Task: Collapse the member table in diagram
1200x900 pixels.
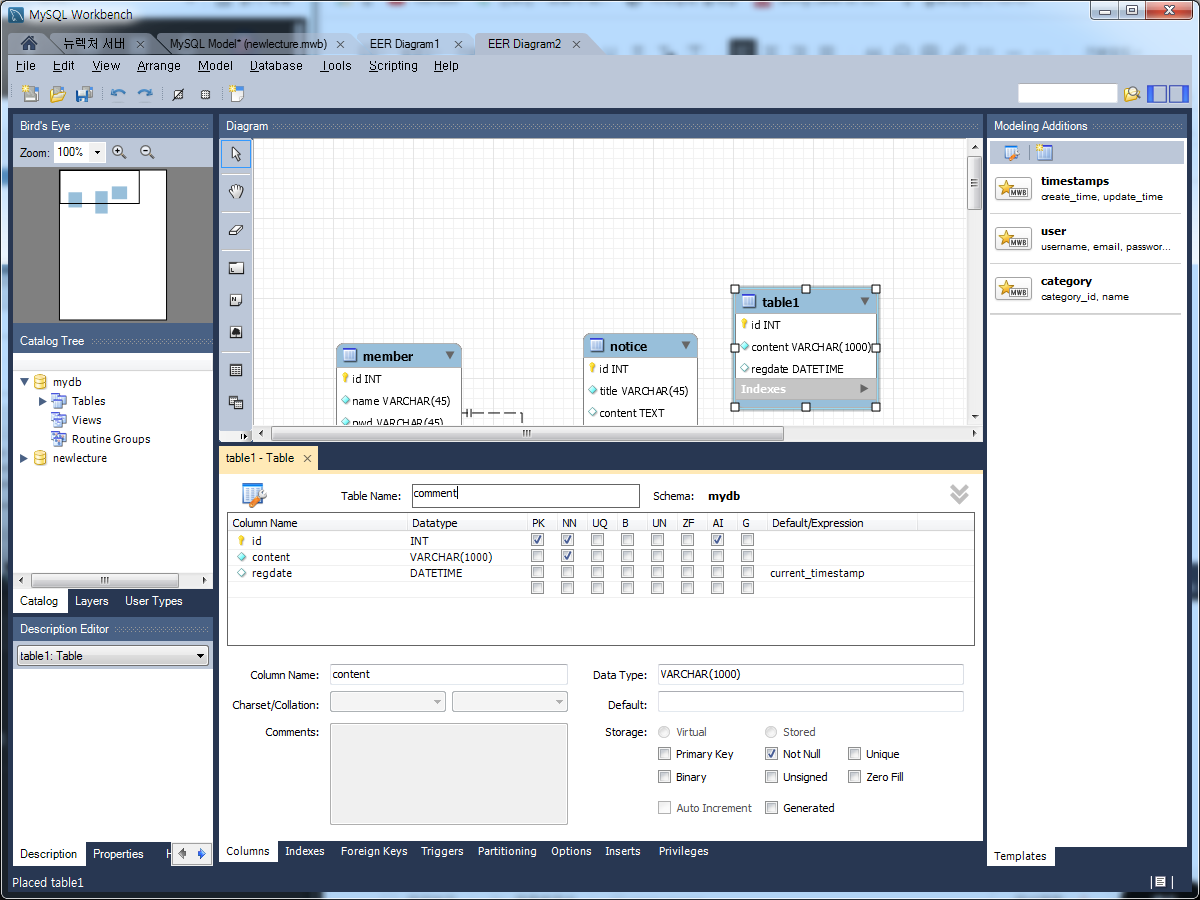Action: pos(450,355)
